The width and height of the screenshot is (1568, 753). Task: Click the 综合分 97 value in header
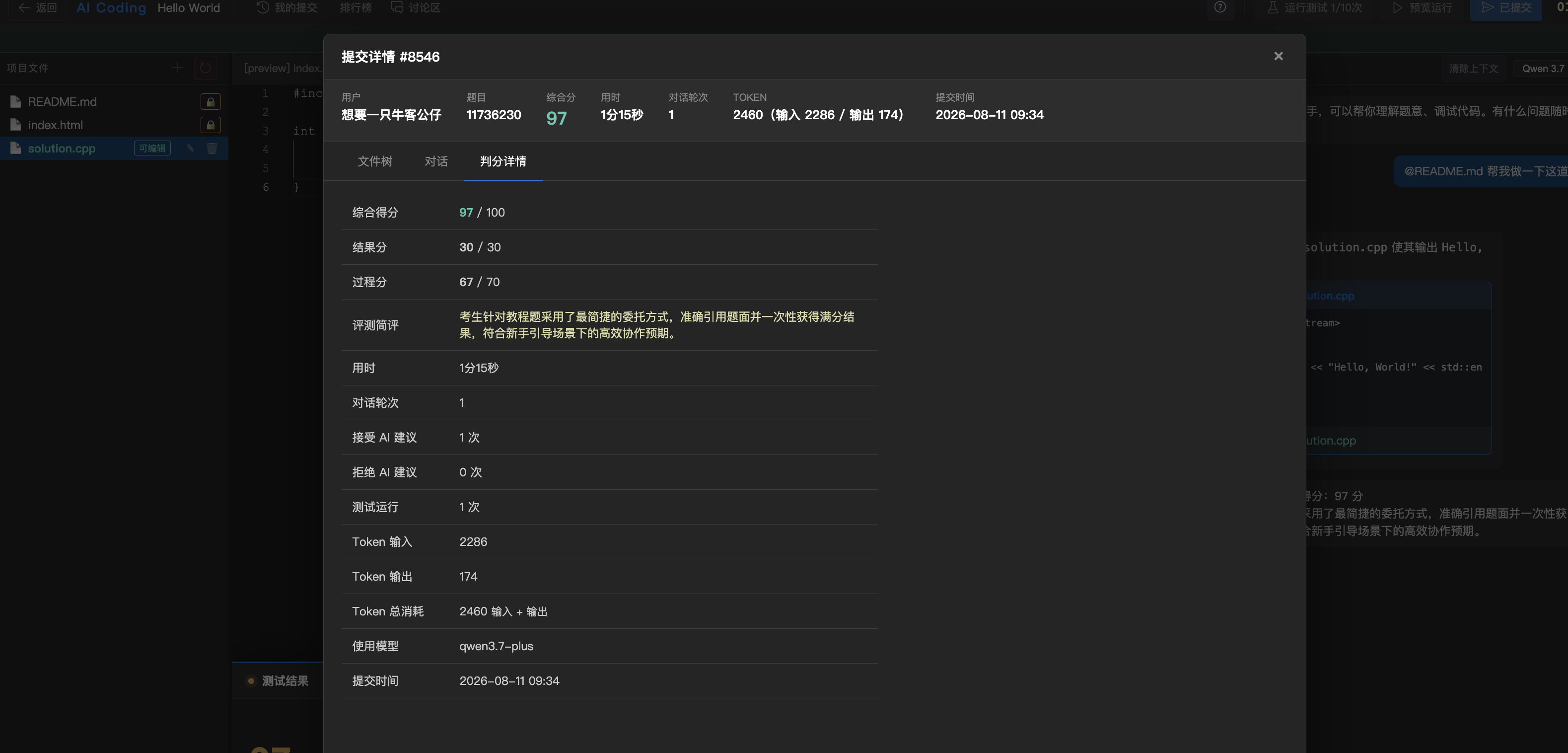point(557,118)
